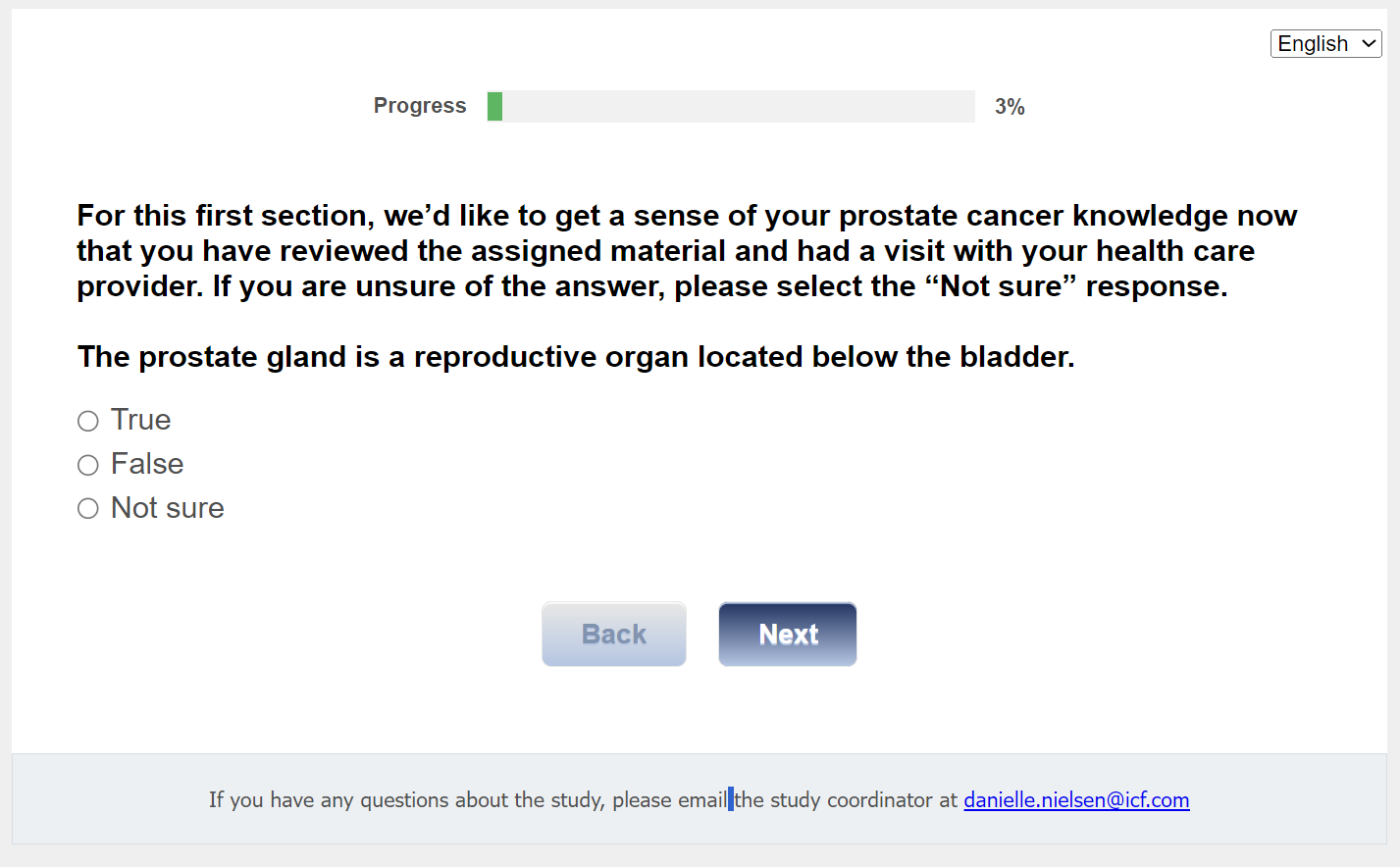Choose the False radio option
Screen dimensions: 1400x867
pyautogui.click(x=88, y=465)
